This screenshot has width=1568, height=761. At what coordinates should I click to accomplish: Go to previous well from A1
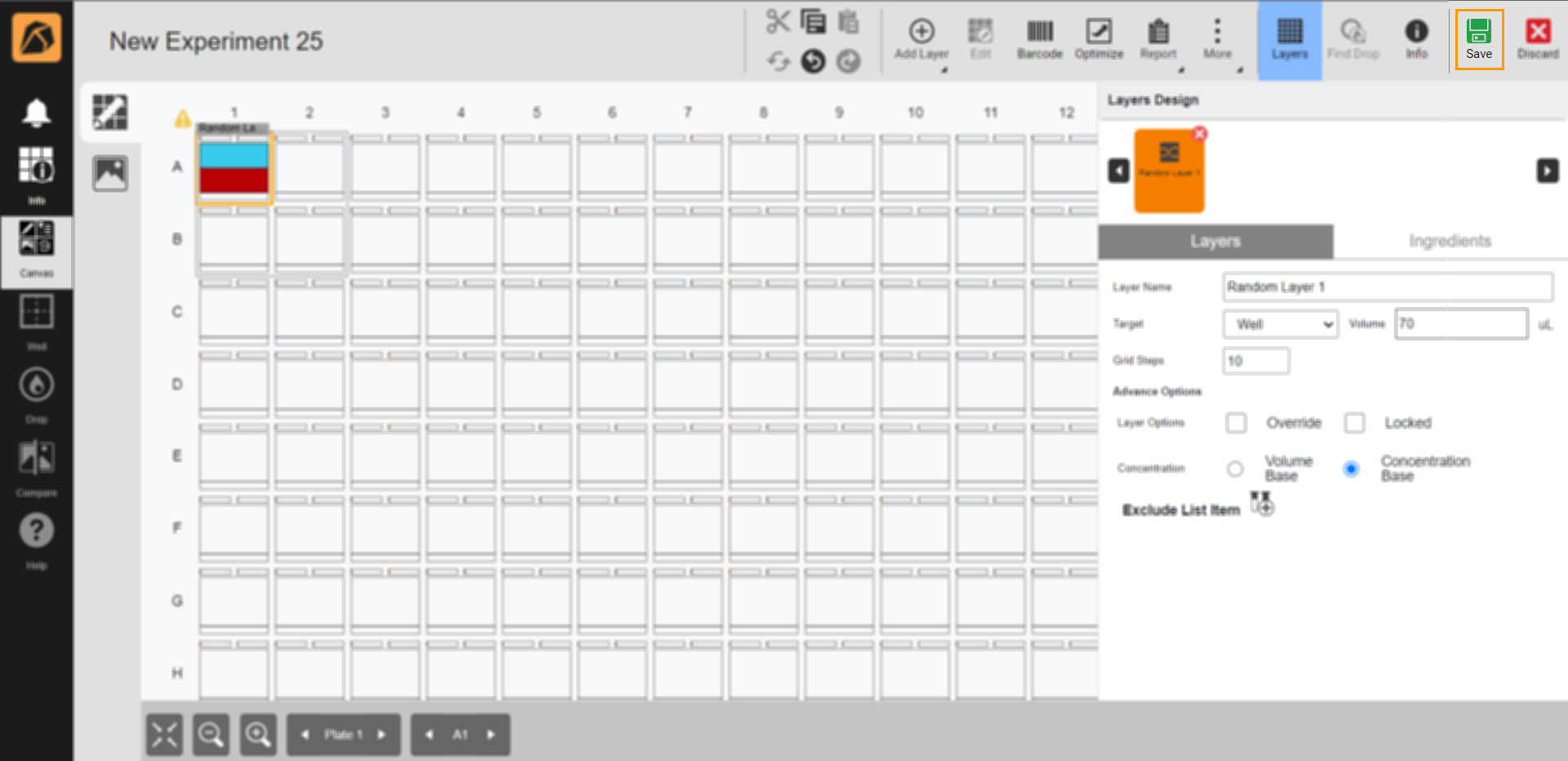point(429,735)
